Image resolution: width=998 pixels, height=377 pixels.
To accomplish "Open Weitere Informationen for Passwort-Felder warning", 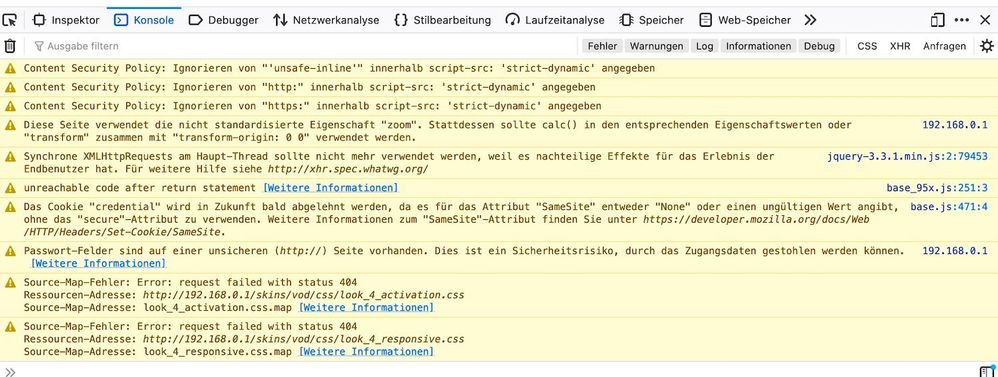I will 98,263.
